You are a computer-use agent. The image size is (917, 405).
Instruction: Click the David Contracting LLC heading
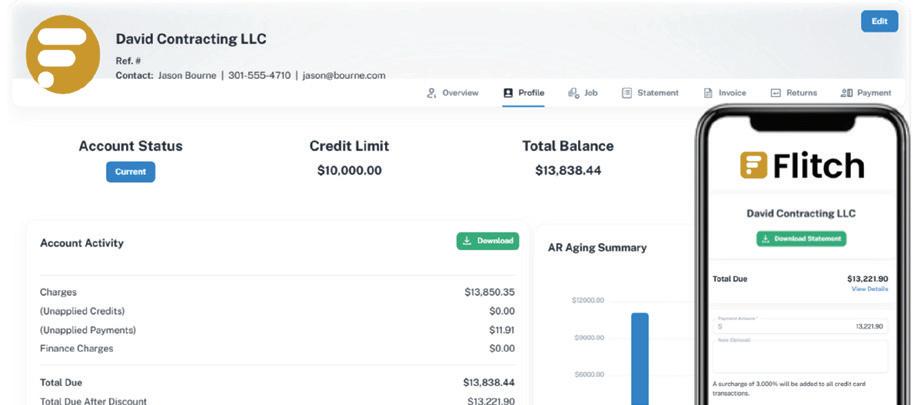pos(191,39)
